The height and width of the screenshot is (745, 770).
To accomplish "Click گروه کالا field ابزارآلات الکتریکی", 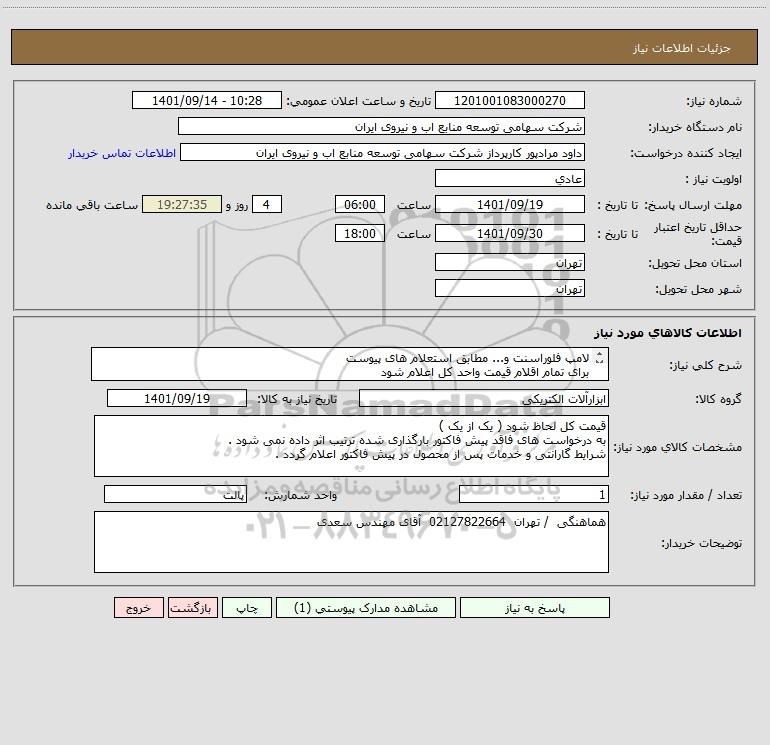I will click(484, 398).
